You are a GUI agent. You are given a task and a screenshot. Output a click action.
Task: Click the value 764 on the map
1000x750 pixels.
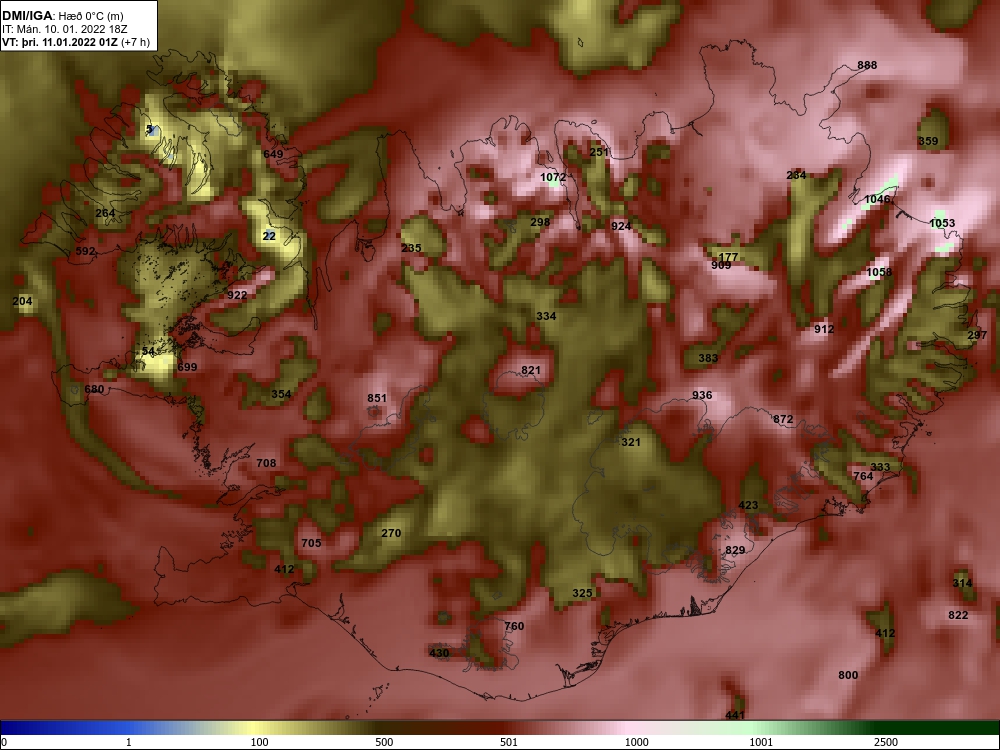[863, 476]
